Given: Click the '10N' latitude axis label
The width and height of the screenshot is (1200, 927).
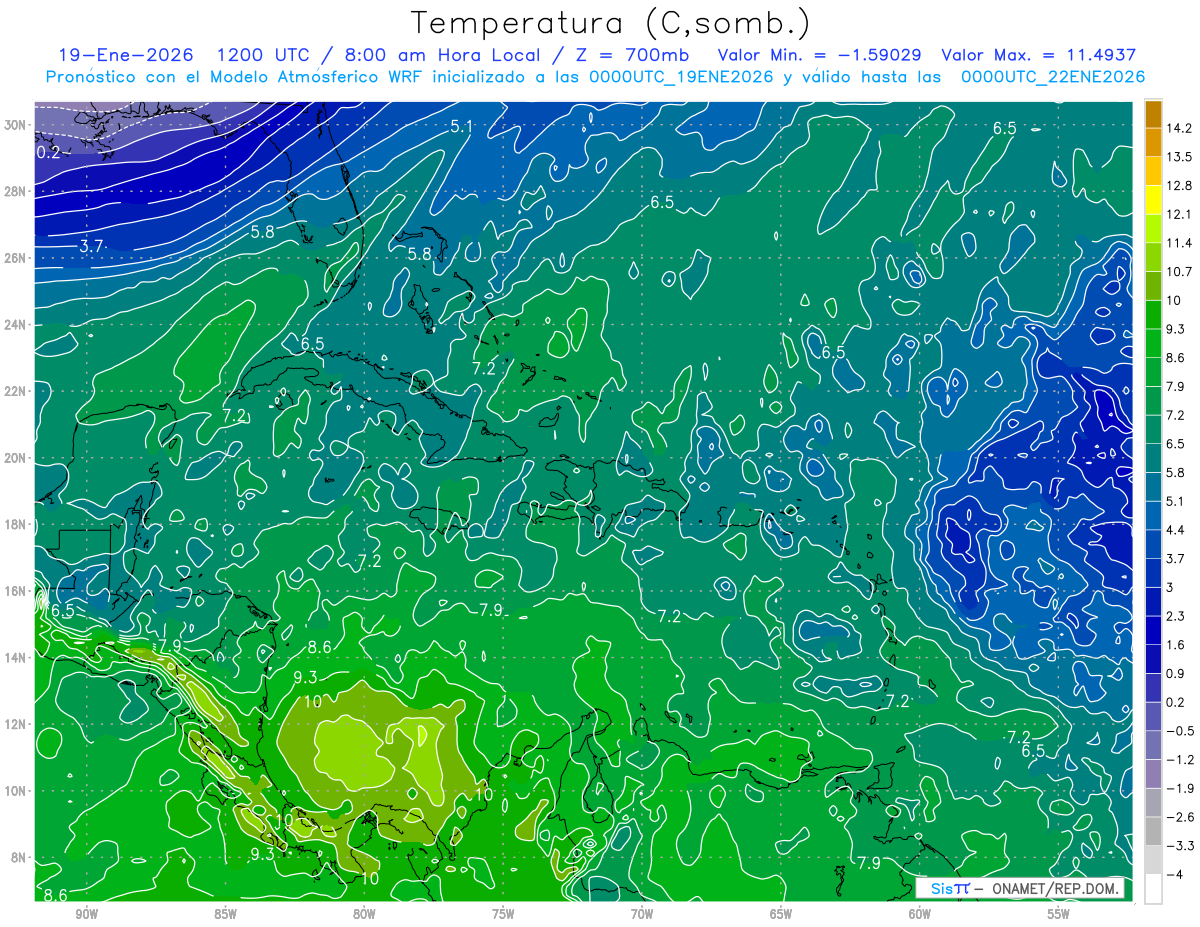Looking at the screenshot, I should 16,791.
